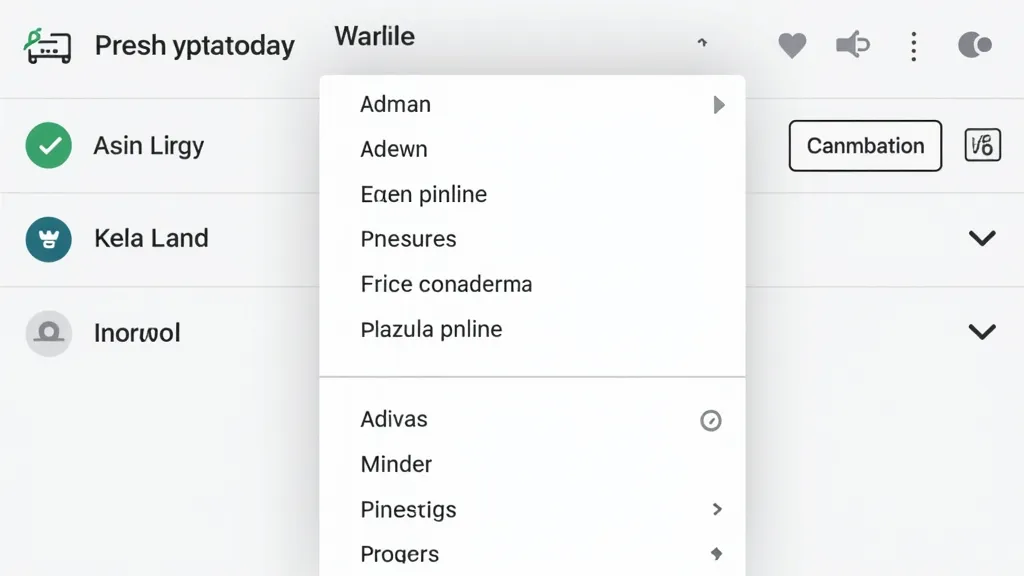This screenshot has width=1024, height=576.
Task: Click the green checkmark icon beside Asin Lirgy
Action: point(49,146)
